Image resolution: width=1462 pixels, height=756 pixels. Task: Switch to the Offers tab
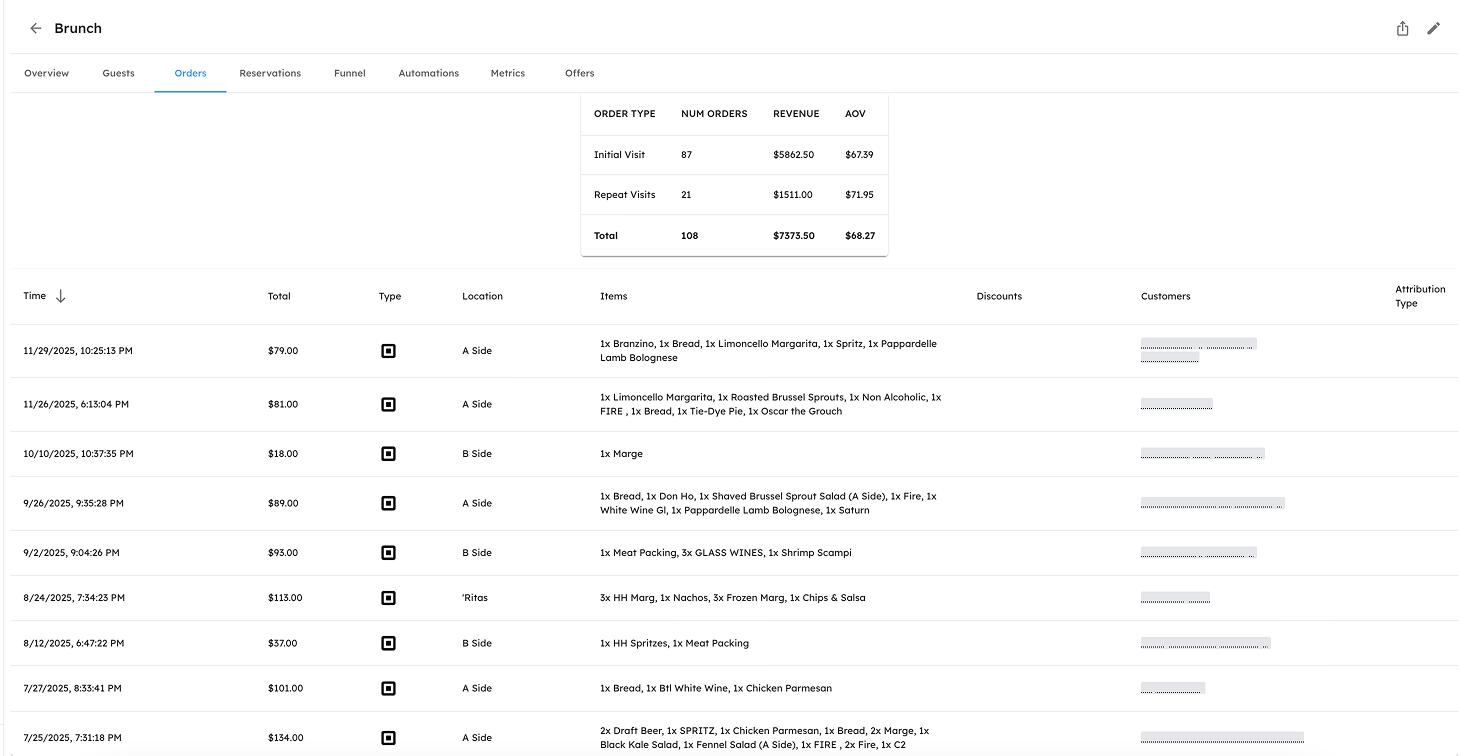(x=580, y=73)
